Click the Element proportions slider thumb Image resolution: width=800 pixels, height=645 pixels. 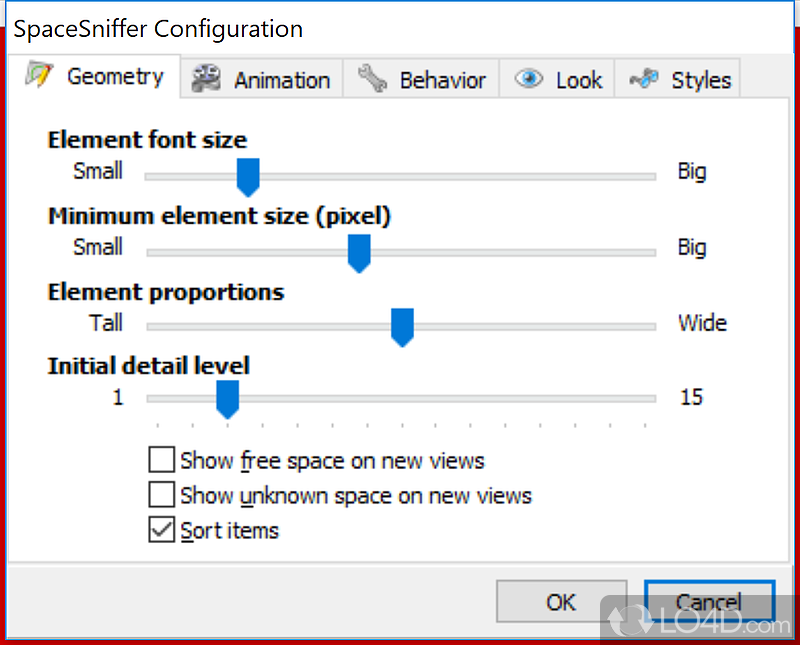[x=402, y=328]
